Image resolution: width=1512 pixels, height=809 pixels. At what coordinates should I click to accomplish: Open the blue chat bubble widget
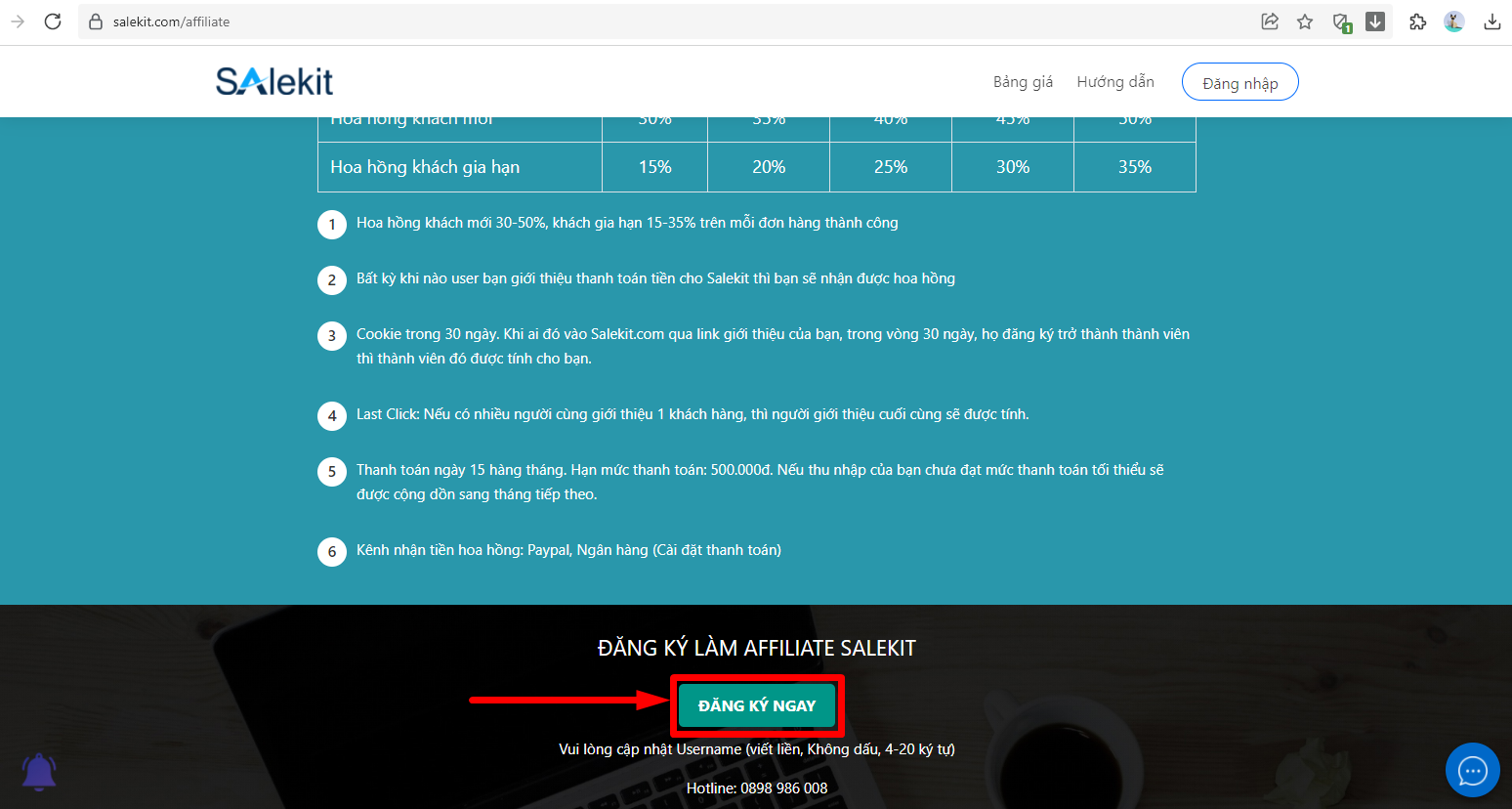point(1472,770)
